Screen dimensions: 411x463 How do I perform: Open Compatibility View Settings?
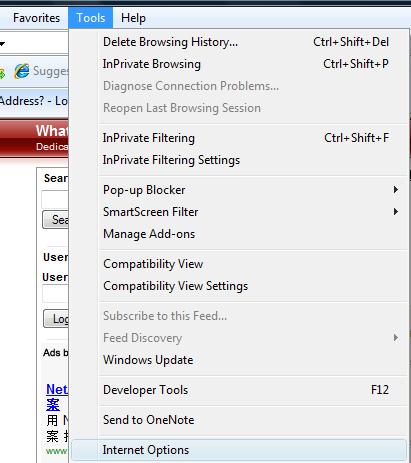pos(239,286)
